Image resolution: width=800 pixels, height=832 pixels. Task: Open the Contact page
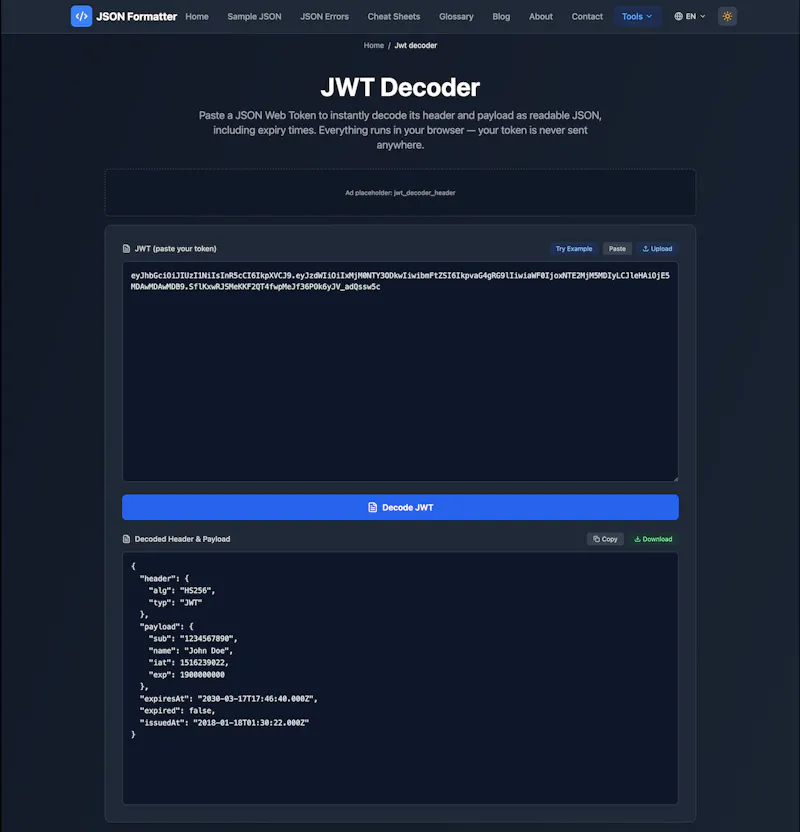coord(587,16)
